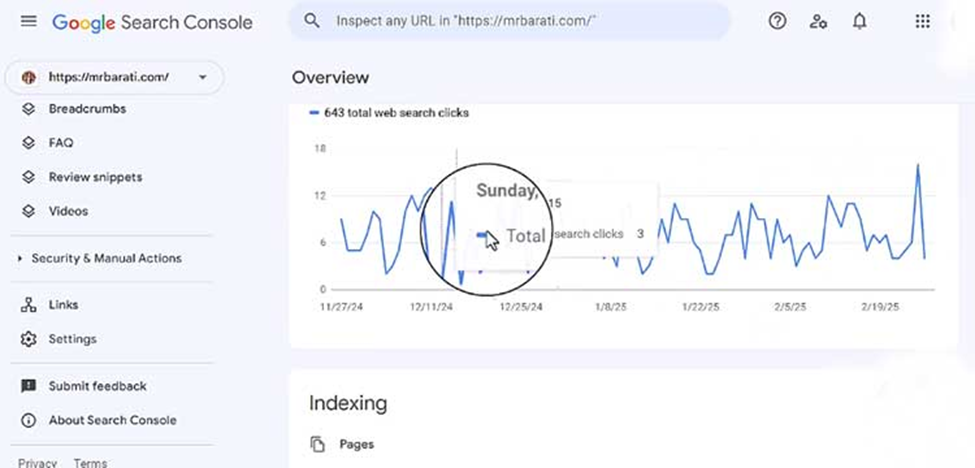View notifications bell icon
This screenshot has width=975, height=468.
point(859,22)
